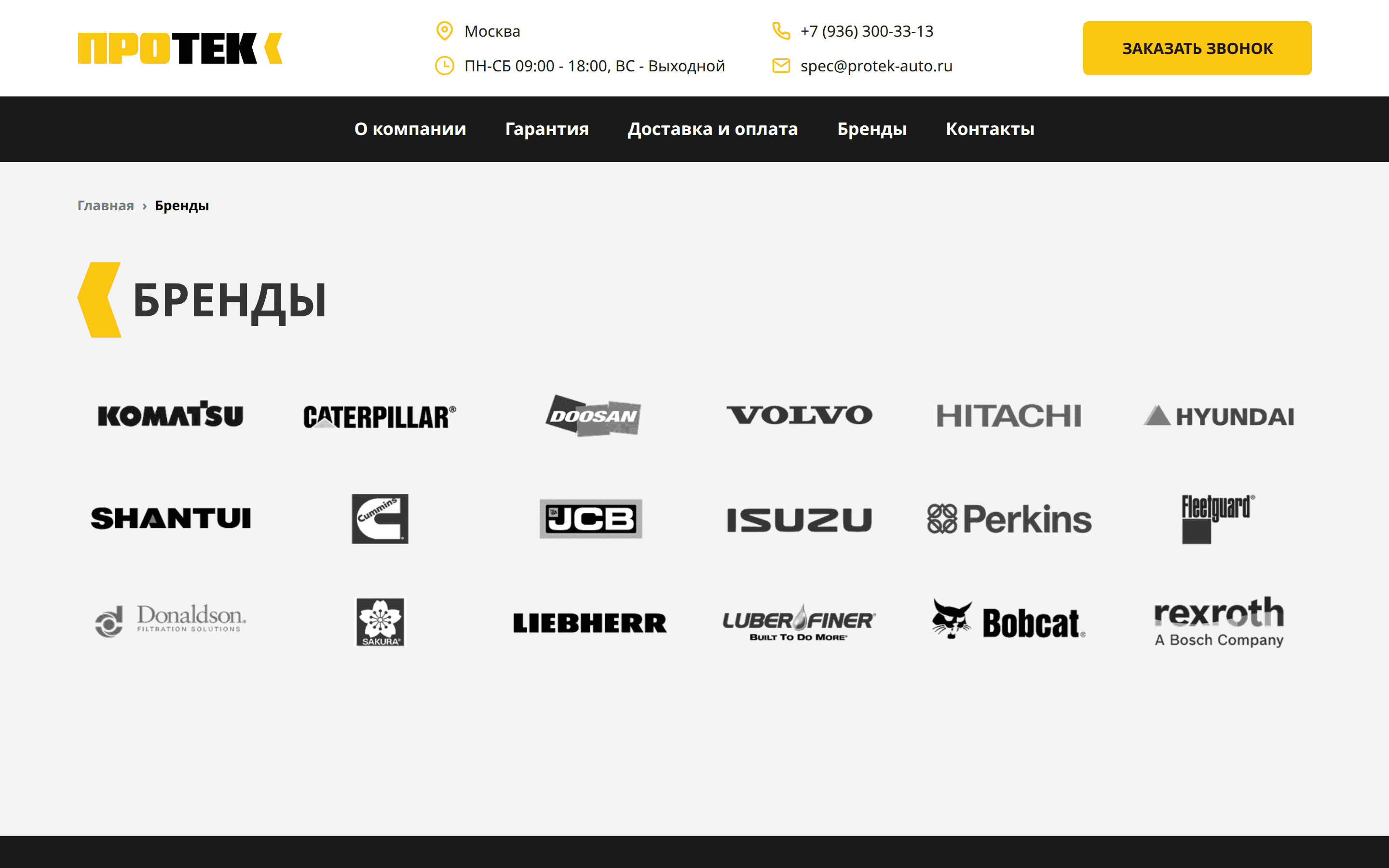Open the Volvo brand logo

pos(800,415)
